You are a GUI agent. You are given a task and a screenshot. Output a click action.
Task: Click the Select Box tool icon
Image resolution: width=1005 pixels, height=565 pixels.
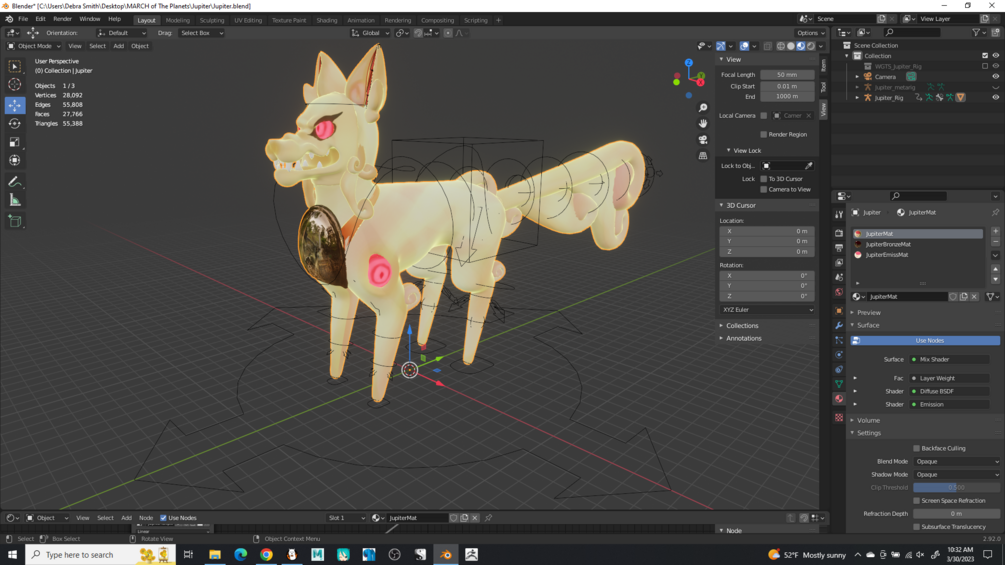pos(15,66)
